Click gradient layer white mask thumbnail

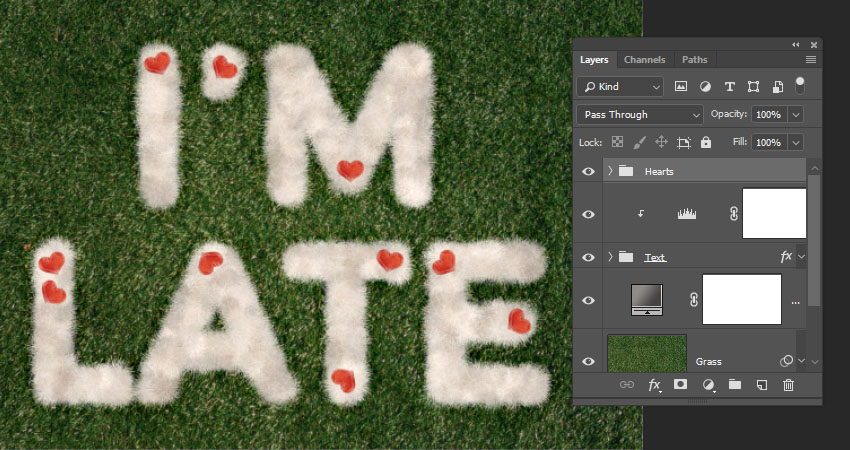(742, 299)
